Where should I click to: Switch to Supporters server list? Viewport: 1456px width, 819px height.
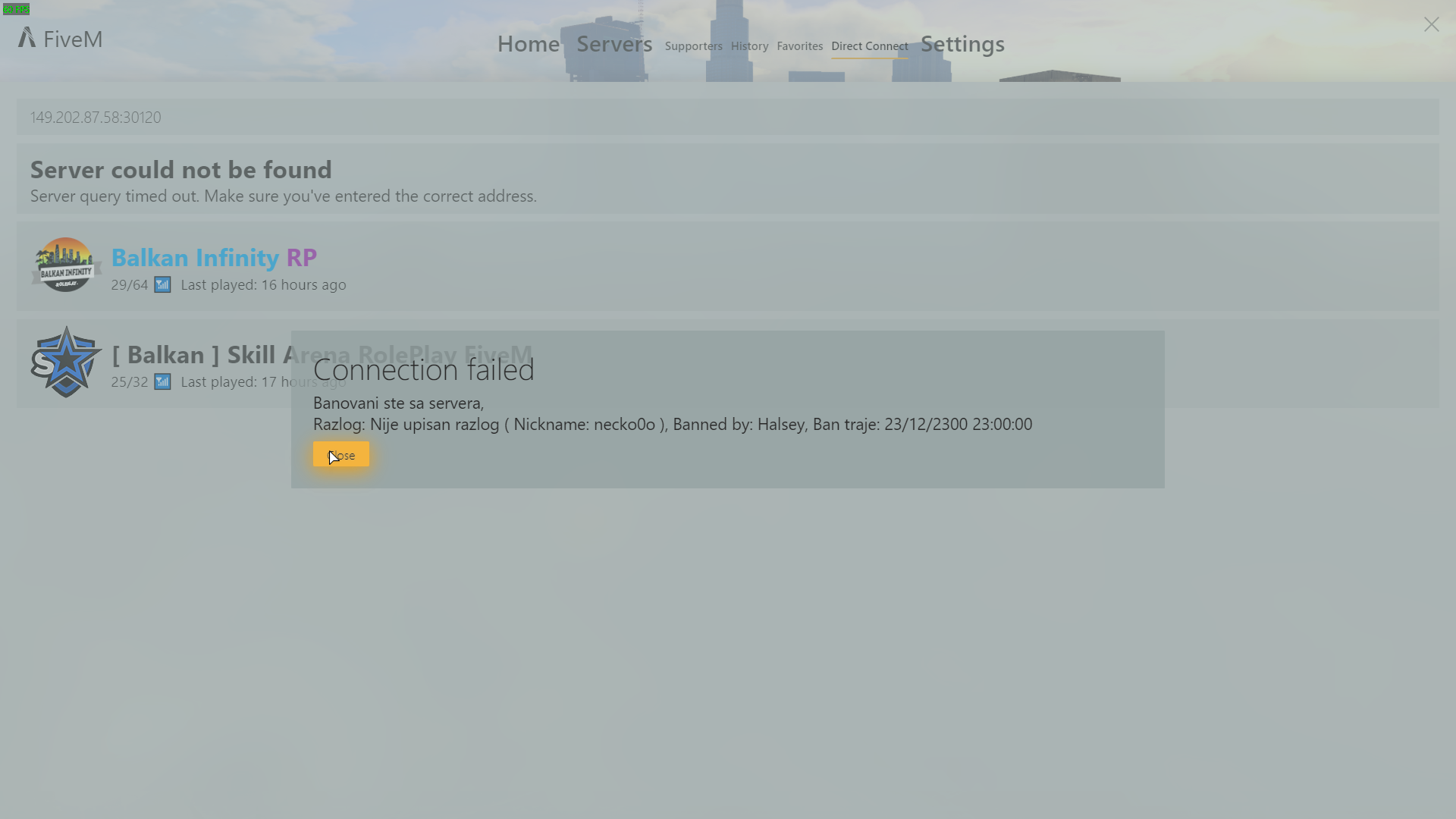[693, 46]
